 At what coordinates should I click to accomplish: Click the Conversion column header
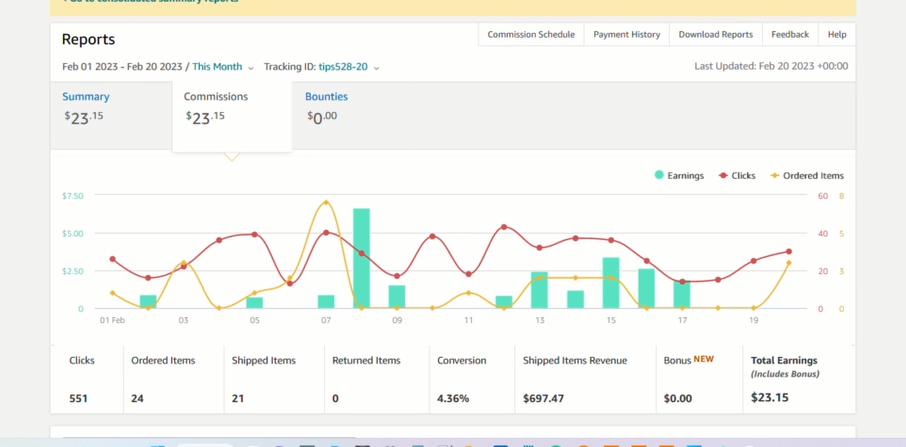coord(462,360)
